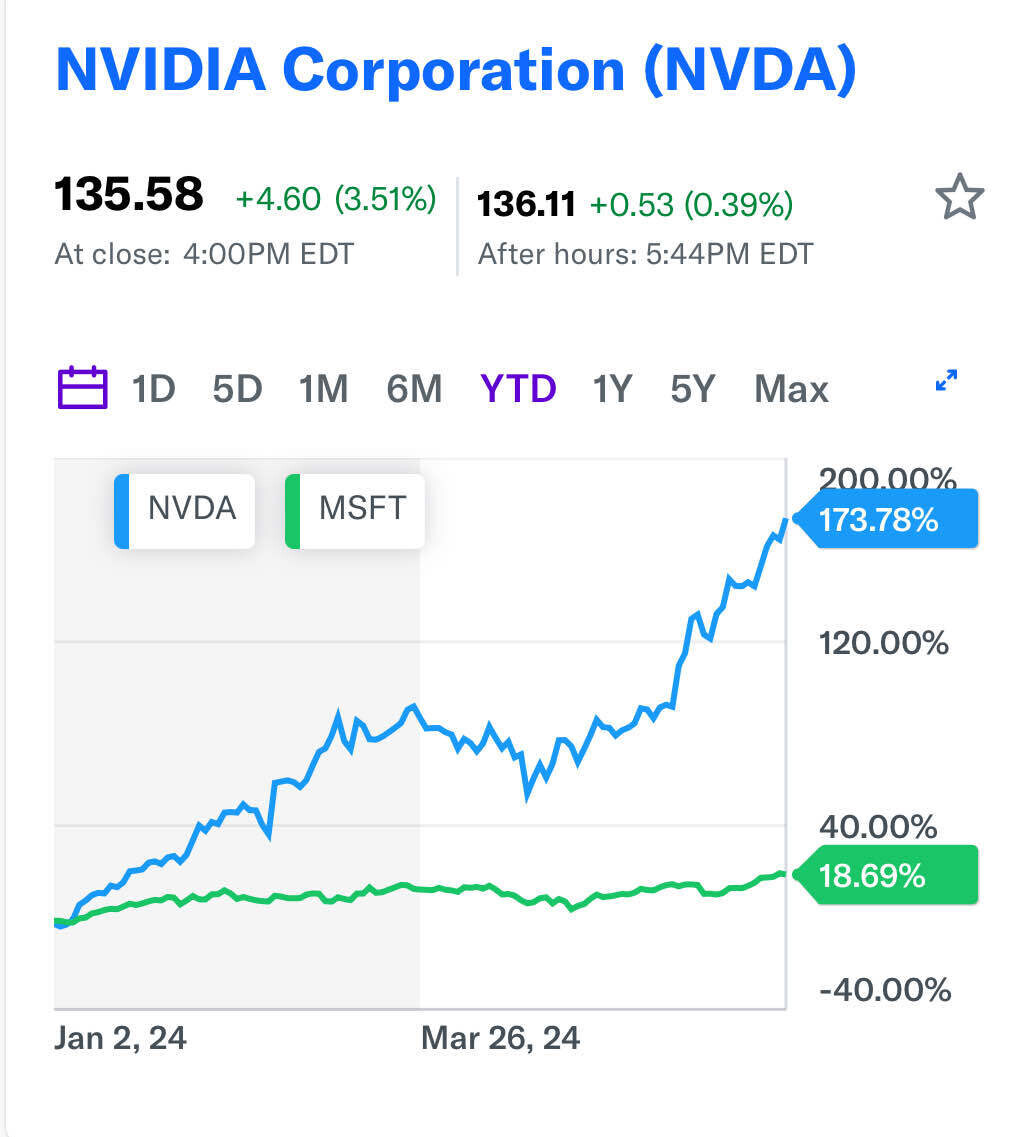
Task: Switch chart to 6M range
Action: click(x=414, y=388)
